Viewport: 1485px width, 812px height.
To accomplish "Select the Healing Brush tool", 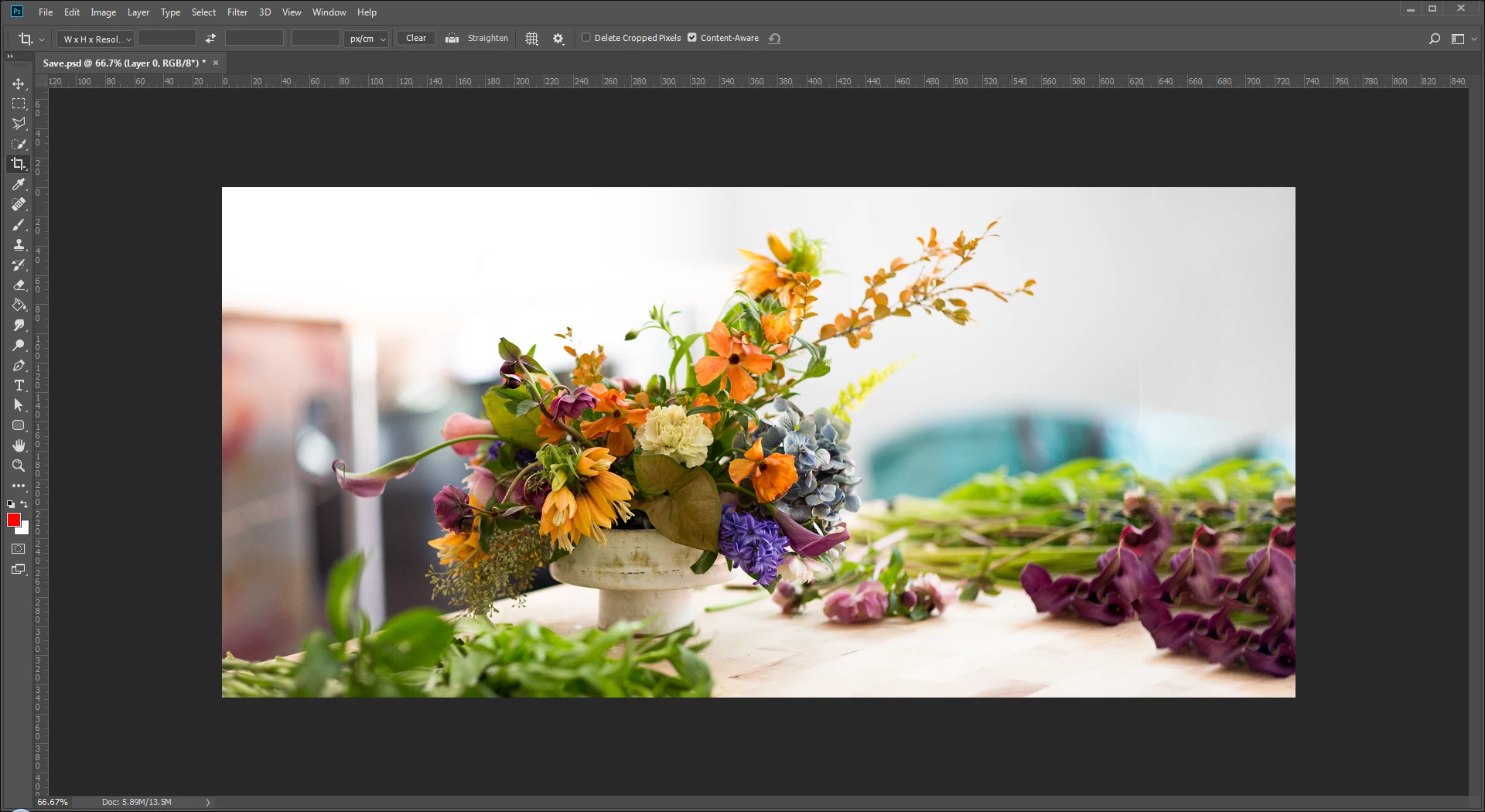I will point(19,204).
